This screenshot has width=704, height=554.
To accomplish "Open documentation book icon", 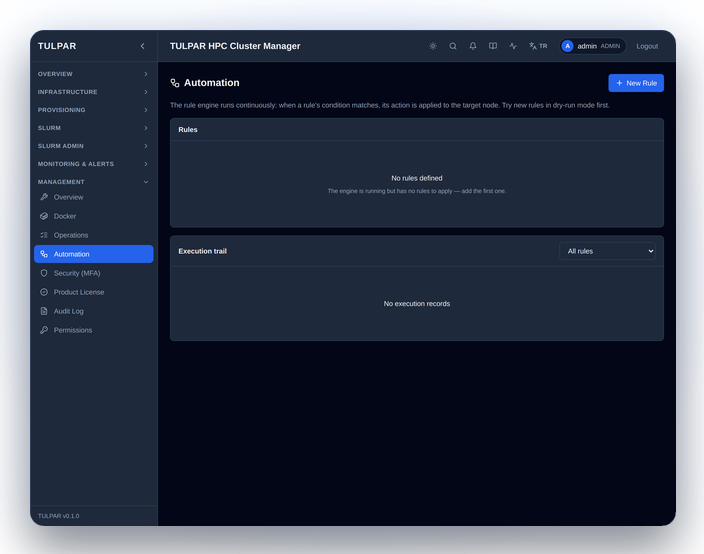I will tap(493, 46).
